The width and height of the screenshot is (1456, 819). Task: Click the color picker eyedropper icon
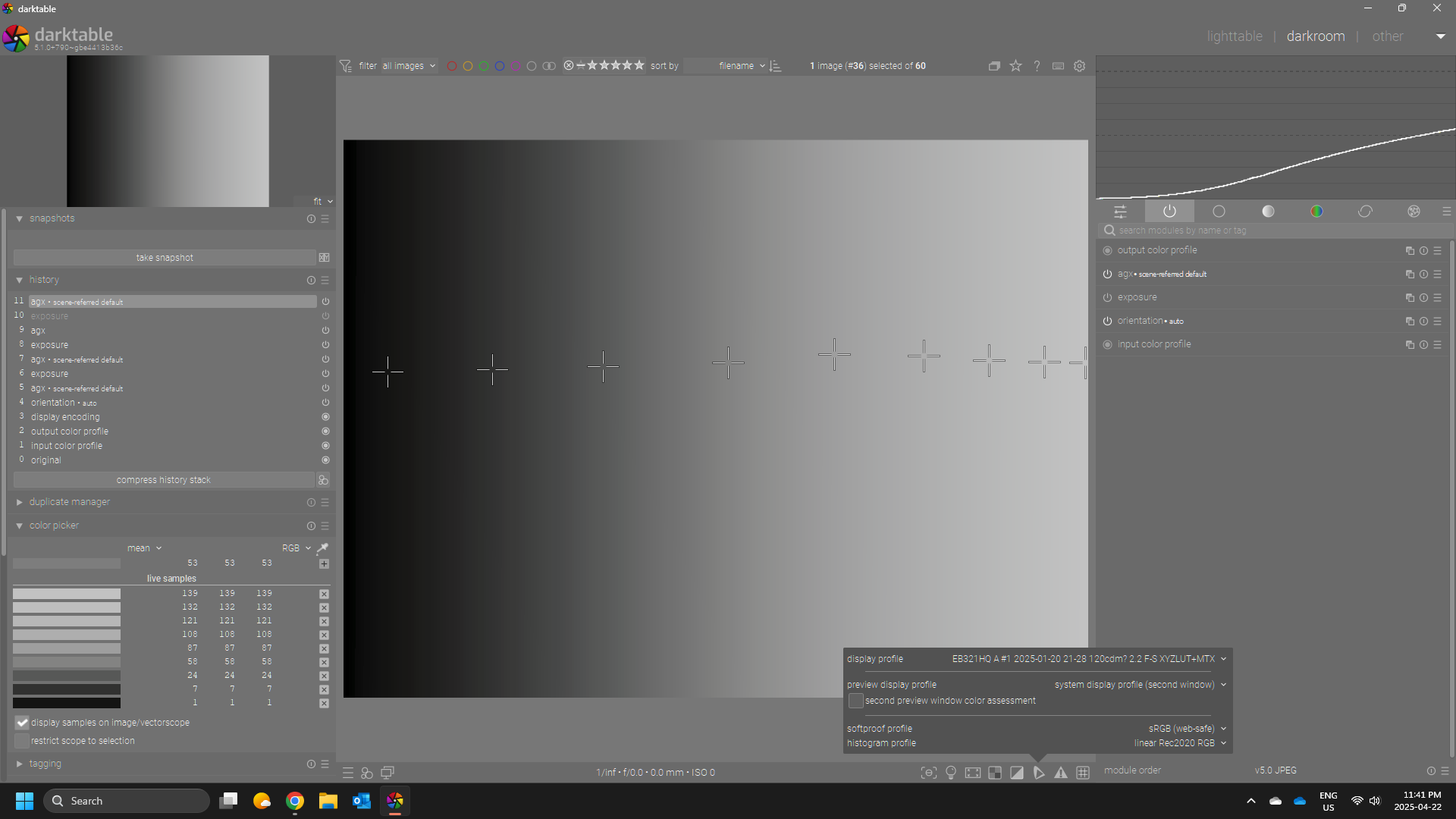322,548
